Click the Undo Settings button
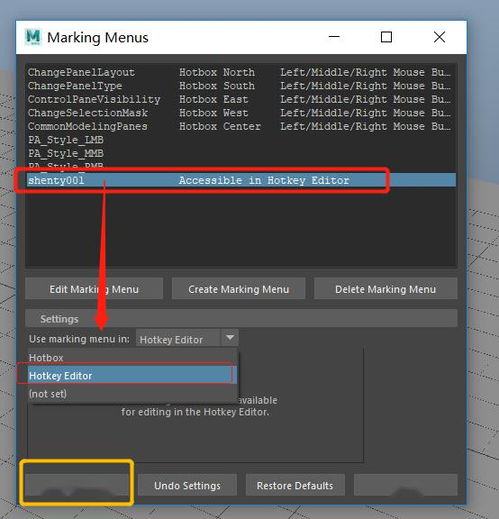Image resolution: width=499 pixels, height=519 pixels. (x=187, y=485)
